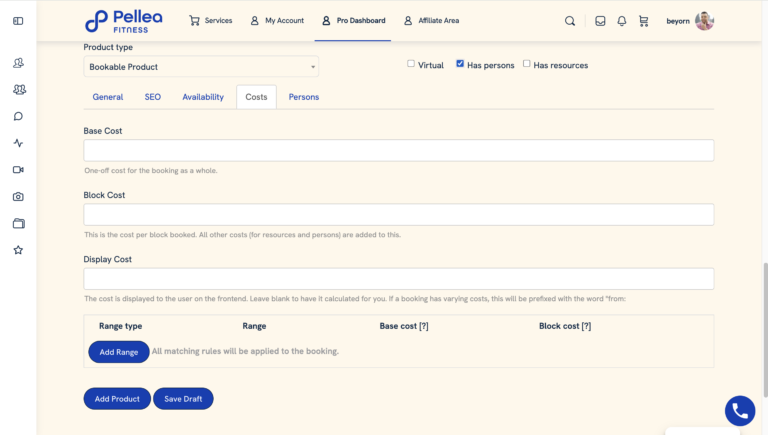Uncheck the Has persons checkbox
Screen dimensions: 768x435
point(460,64)
